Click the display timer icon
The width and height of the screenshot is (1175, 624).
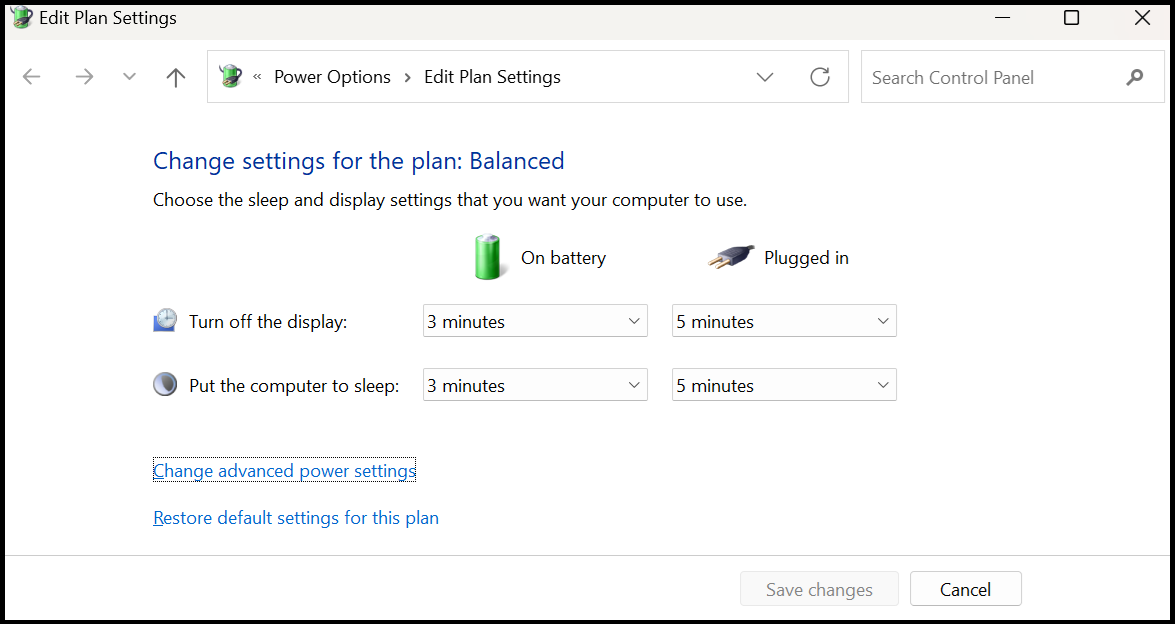click(164, 321)
